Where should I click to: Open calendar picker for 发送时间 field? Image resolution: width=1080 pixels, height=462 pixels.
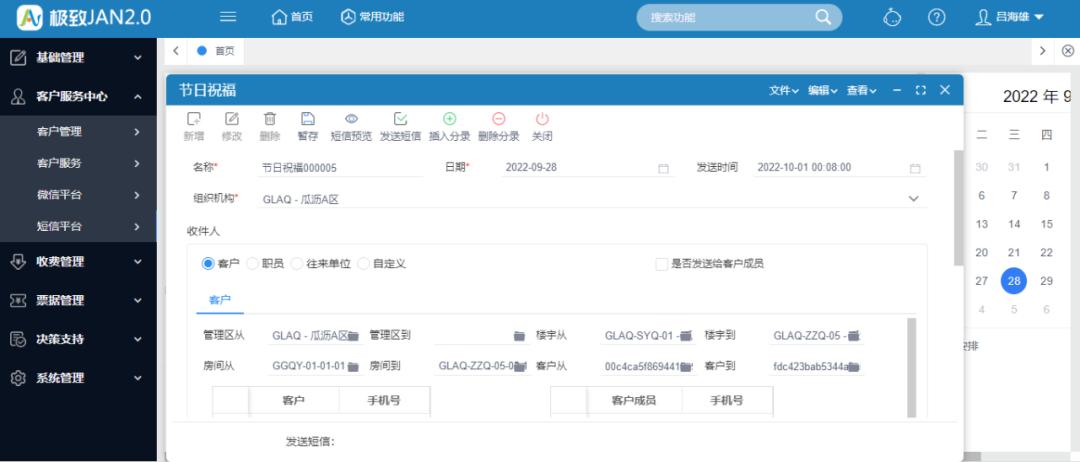[x=915, y=168]
